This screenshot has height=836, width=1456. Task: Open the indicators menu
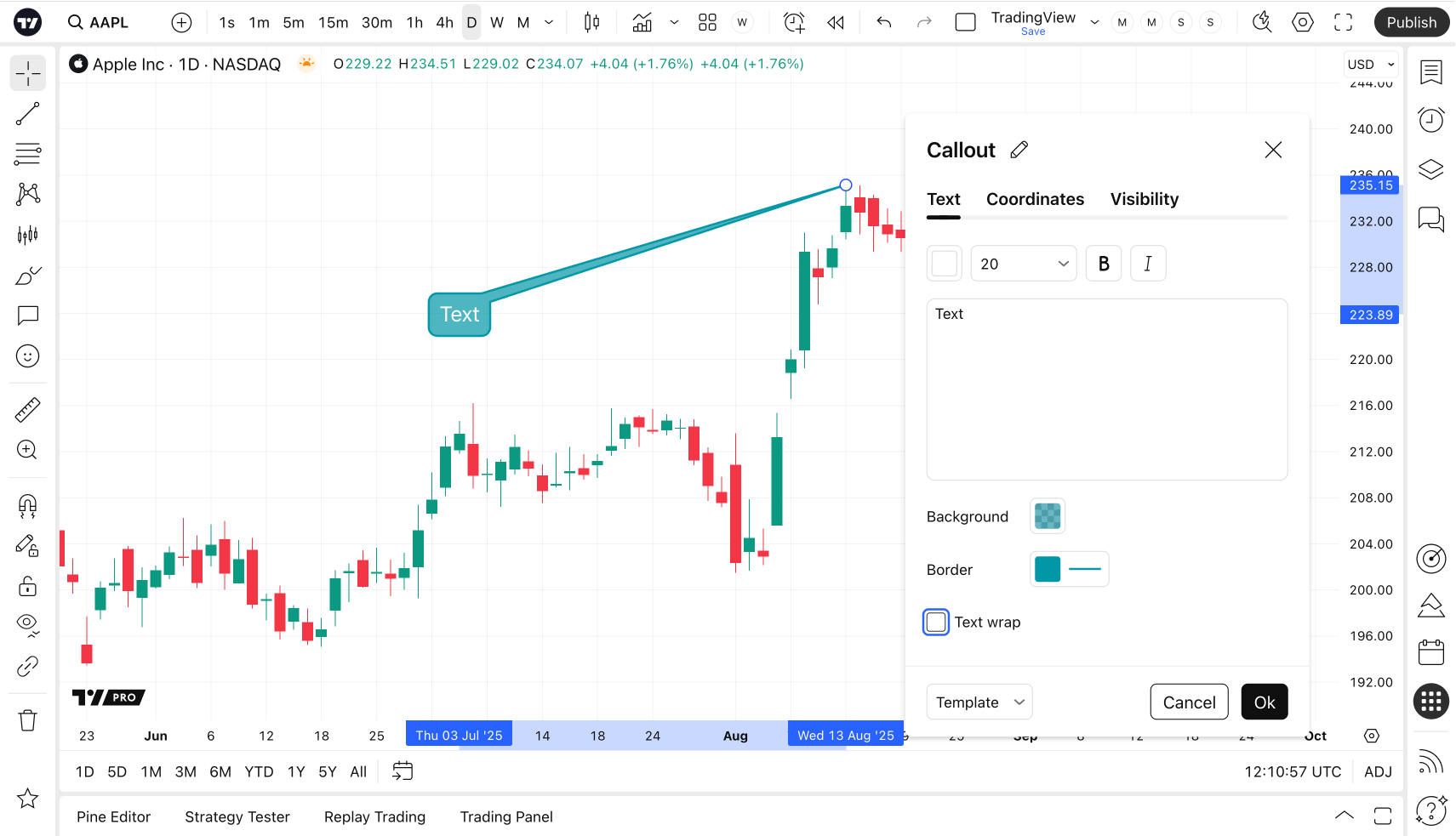click(x=642, y=22)
